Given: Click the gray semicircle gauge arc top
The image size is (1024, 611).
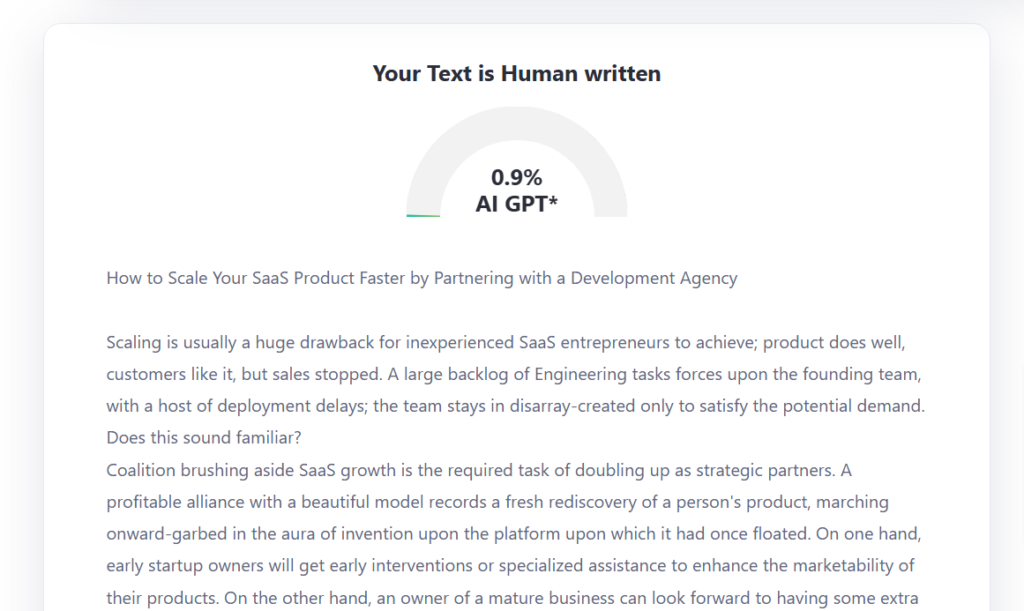Looking at the screenshot, I should 516,123.
